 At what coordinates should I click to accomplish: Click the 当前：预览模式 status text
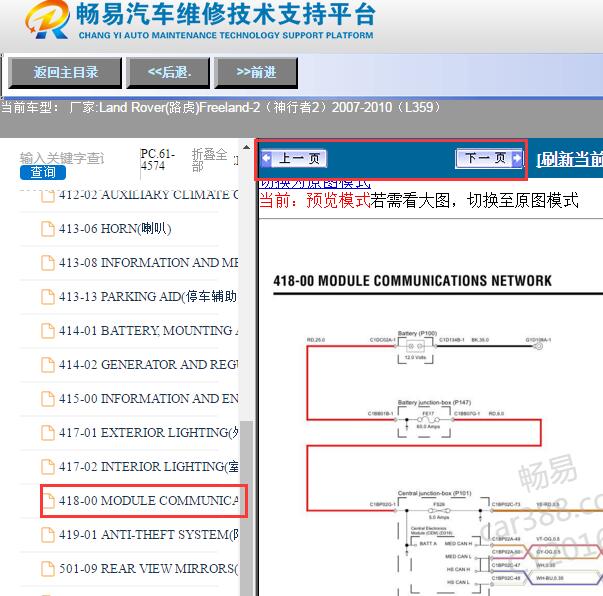[x=315, y=201]
